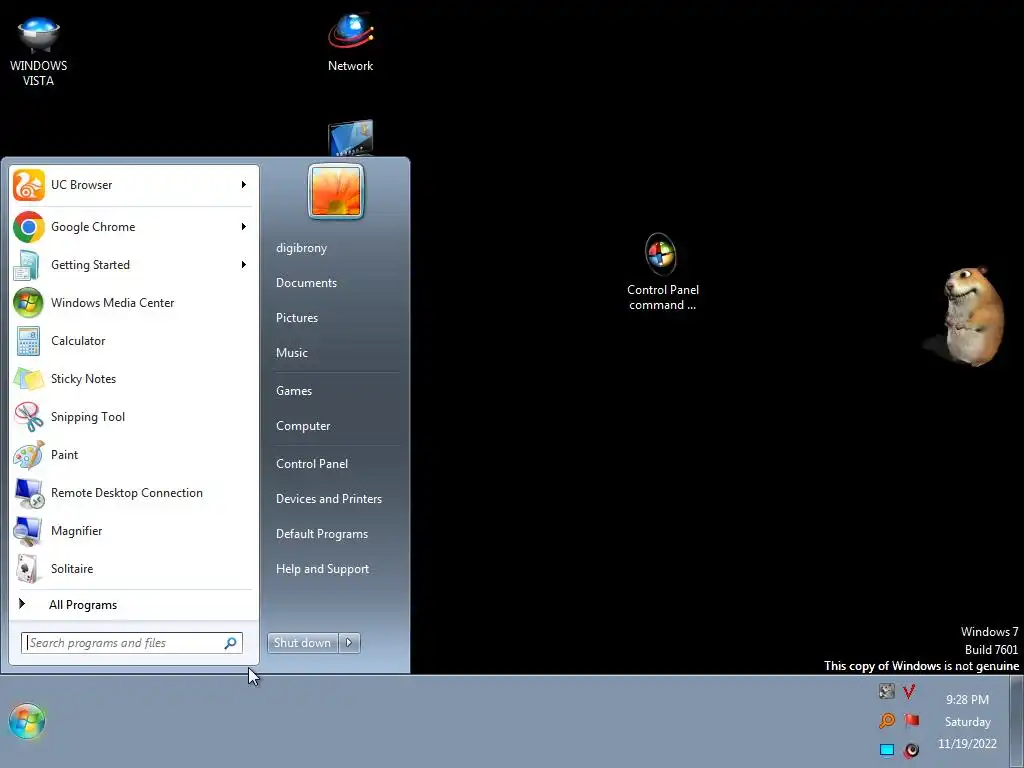Viewport: 1024px width, 768px height.
Task: Open Pictures from Start menu
Action: pos(296,318)
